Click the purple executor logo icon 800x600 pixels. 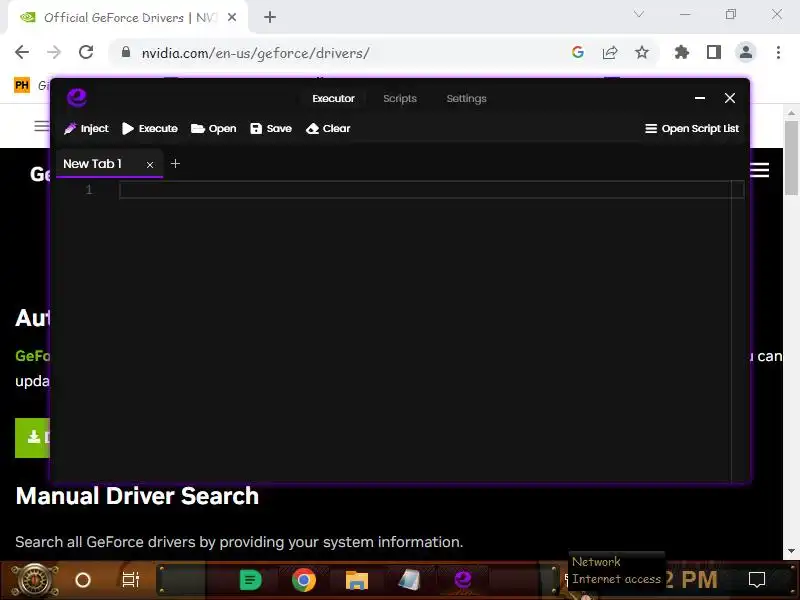tap(77, 97)
